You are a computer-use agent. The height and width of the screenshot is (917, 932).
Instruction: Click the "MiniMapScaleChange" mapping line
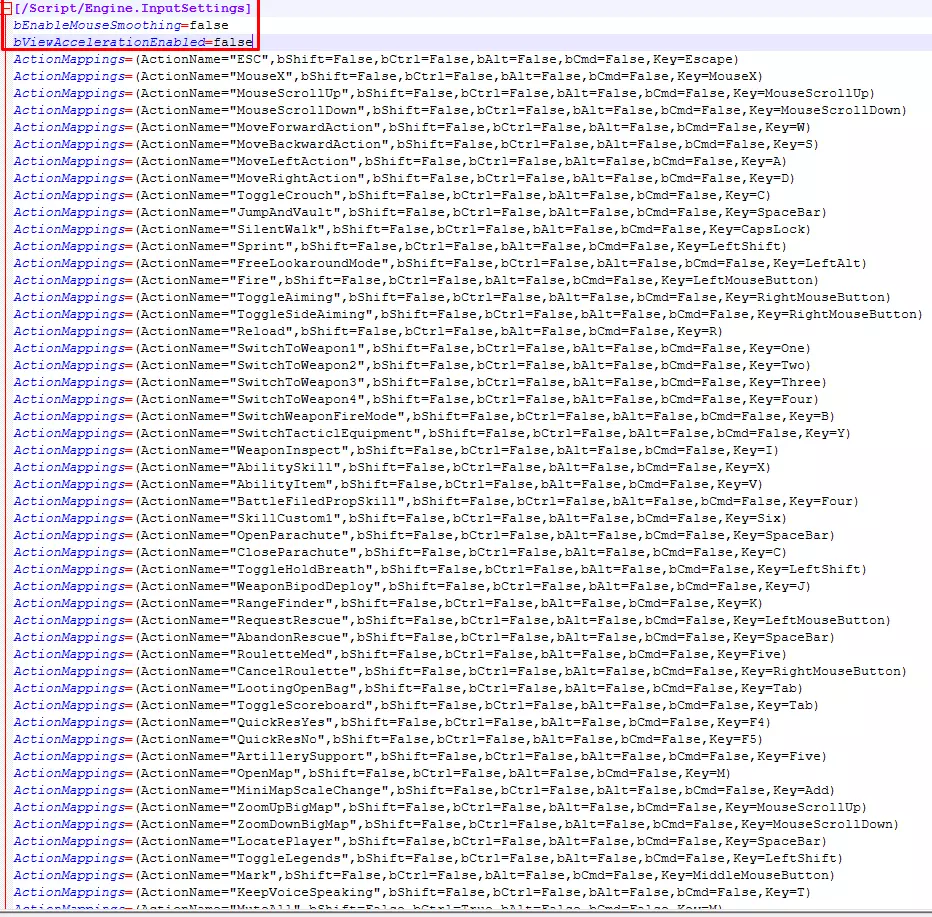[x=424, y=790]
